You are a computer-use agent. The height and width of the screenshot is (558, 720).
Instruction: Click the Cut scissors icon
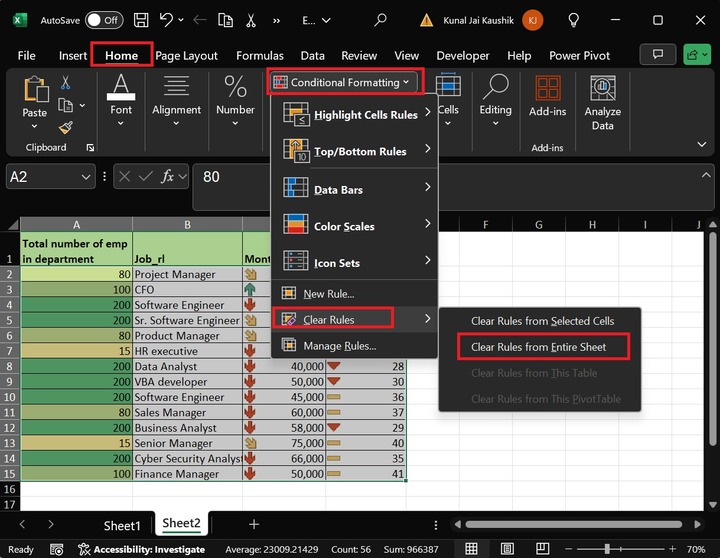tap(66, 83)
